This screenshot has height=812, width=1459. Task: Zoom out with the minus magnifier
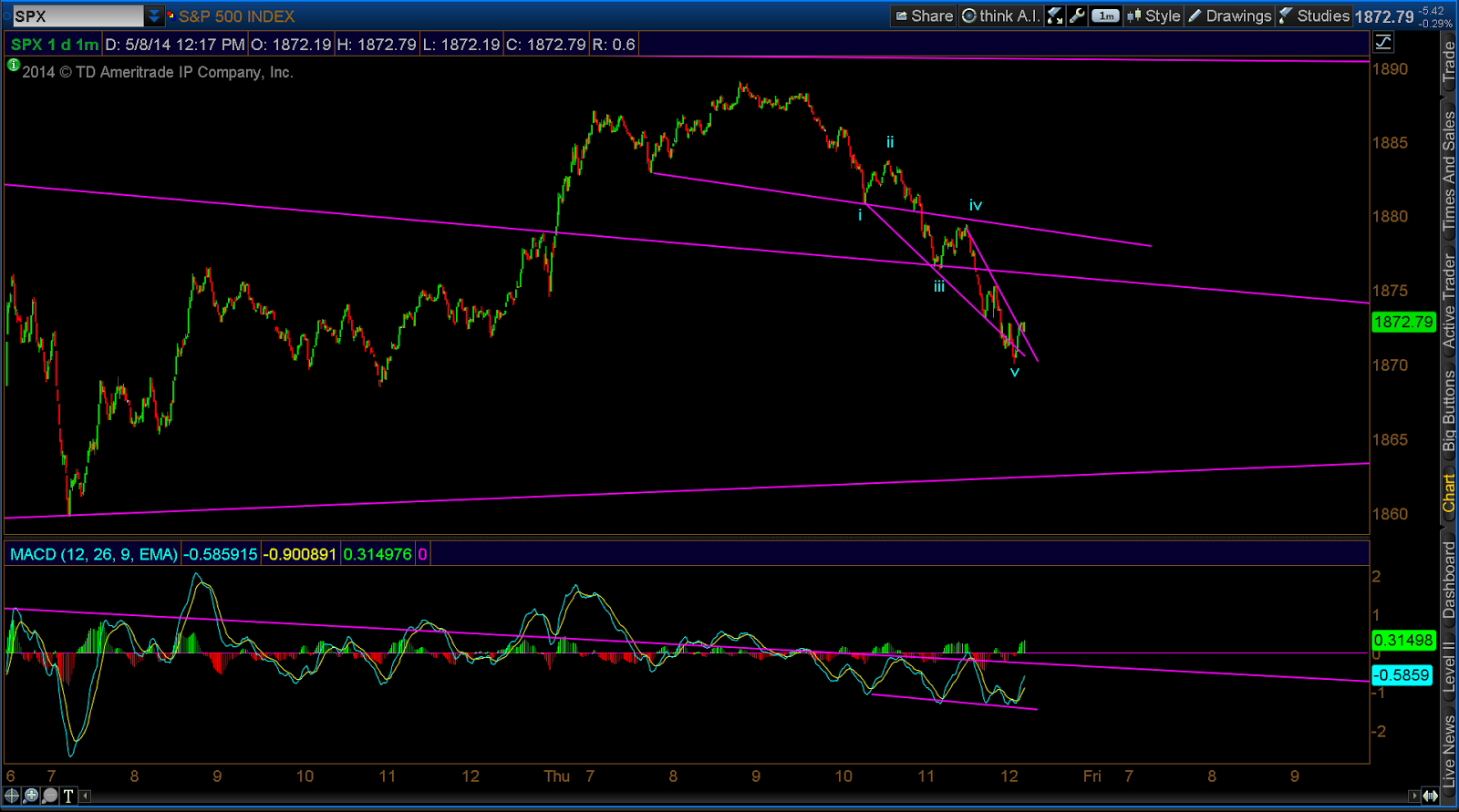point(50,796)
